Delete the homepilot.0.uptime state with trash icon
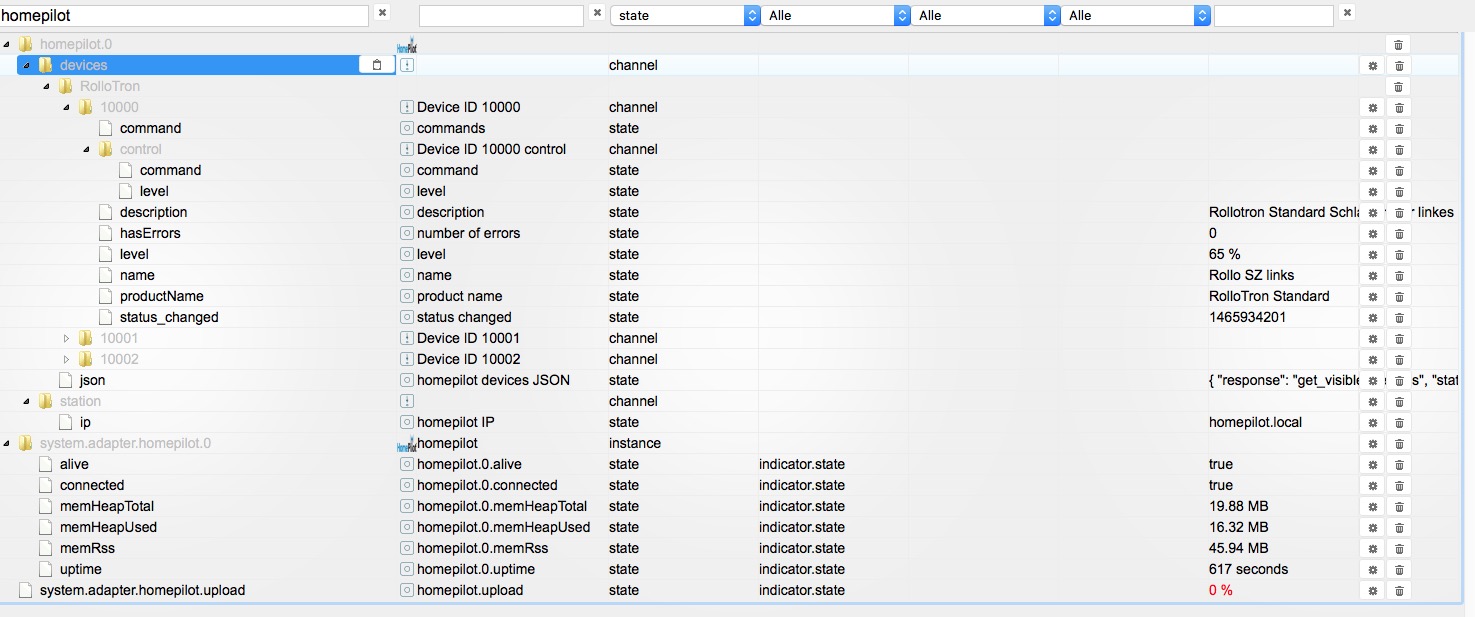1475x617 pixels. [1399, 569]
